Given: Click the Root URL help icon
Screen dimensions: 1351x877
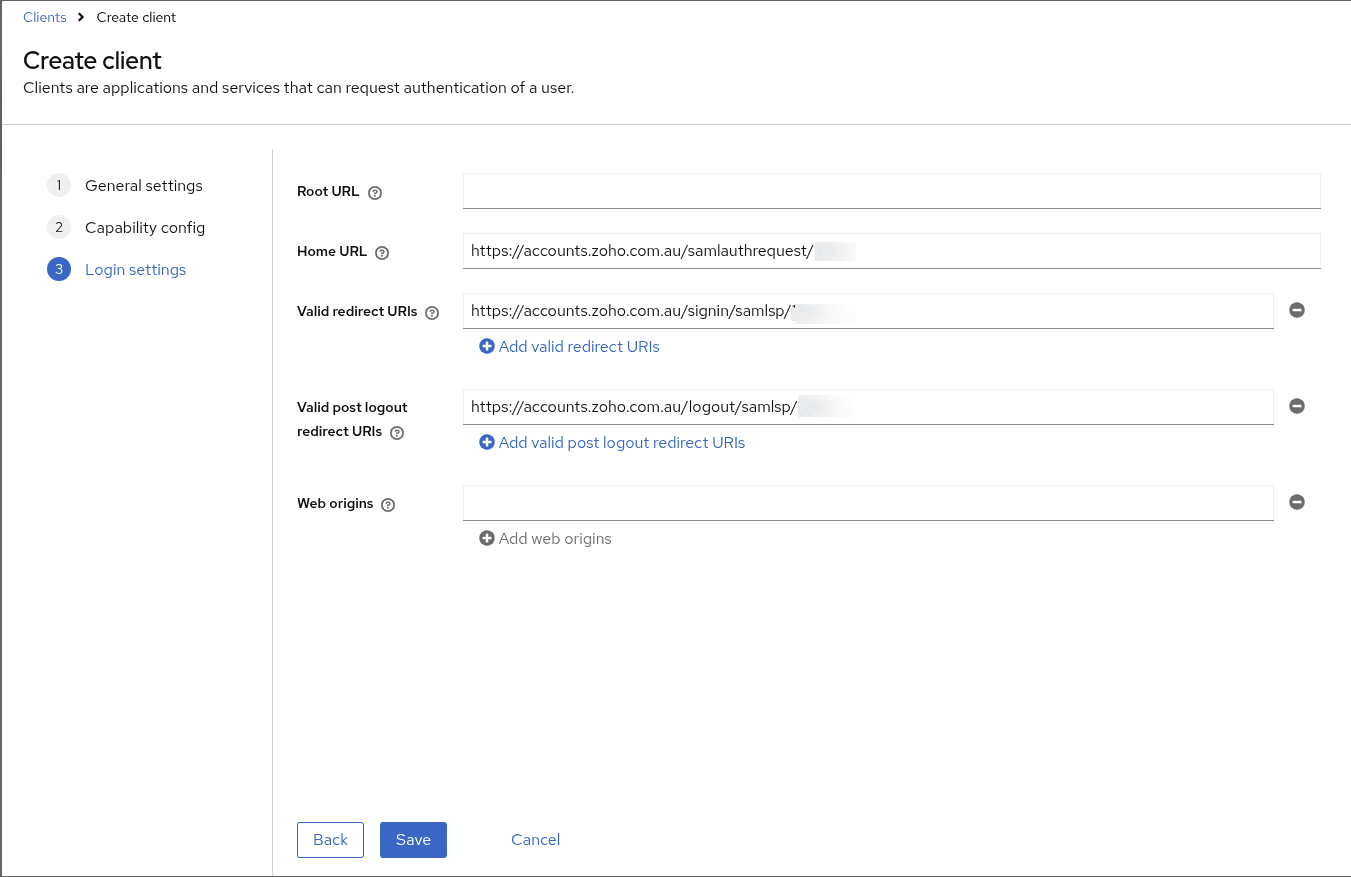Looking at the screenshot, I should click(x=375, y=193).
